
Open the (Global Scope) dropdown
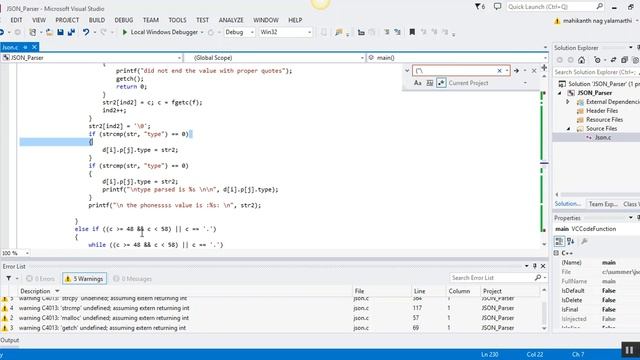(362, 58)
